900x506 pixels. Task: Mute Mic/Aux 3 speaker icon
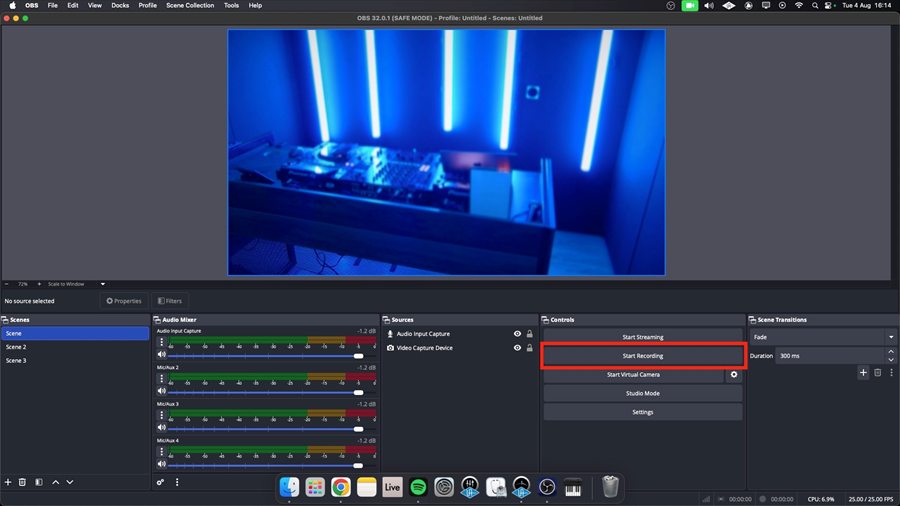[162, 427]
